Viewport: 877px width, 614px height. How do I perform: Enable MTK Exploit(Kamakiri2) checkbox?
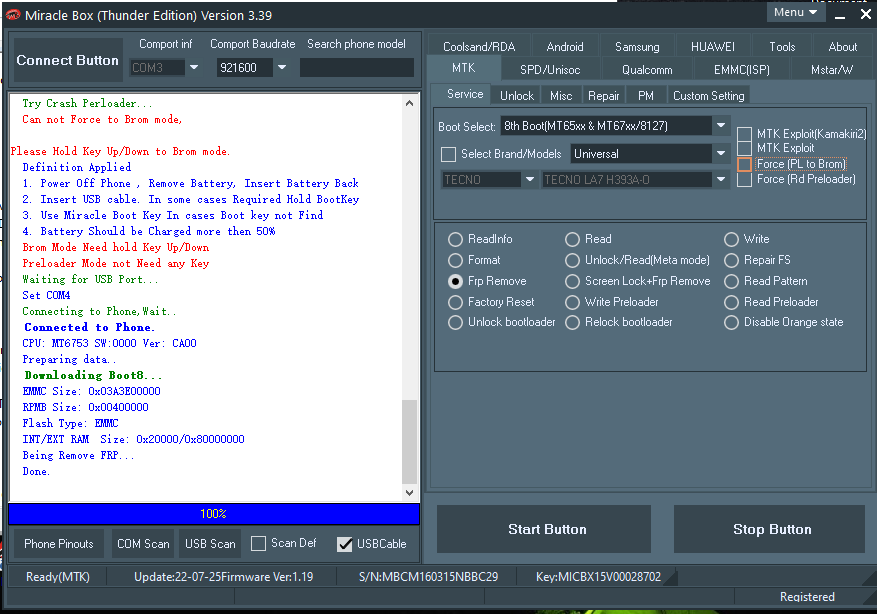[x=744, y=134]
